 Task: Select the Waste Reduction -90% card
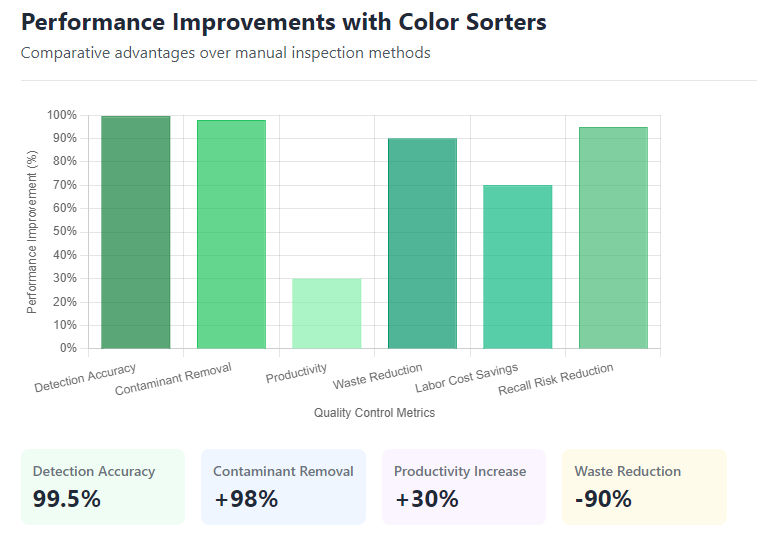644,486
